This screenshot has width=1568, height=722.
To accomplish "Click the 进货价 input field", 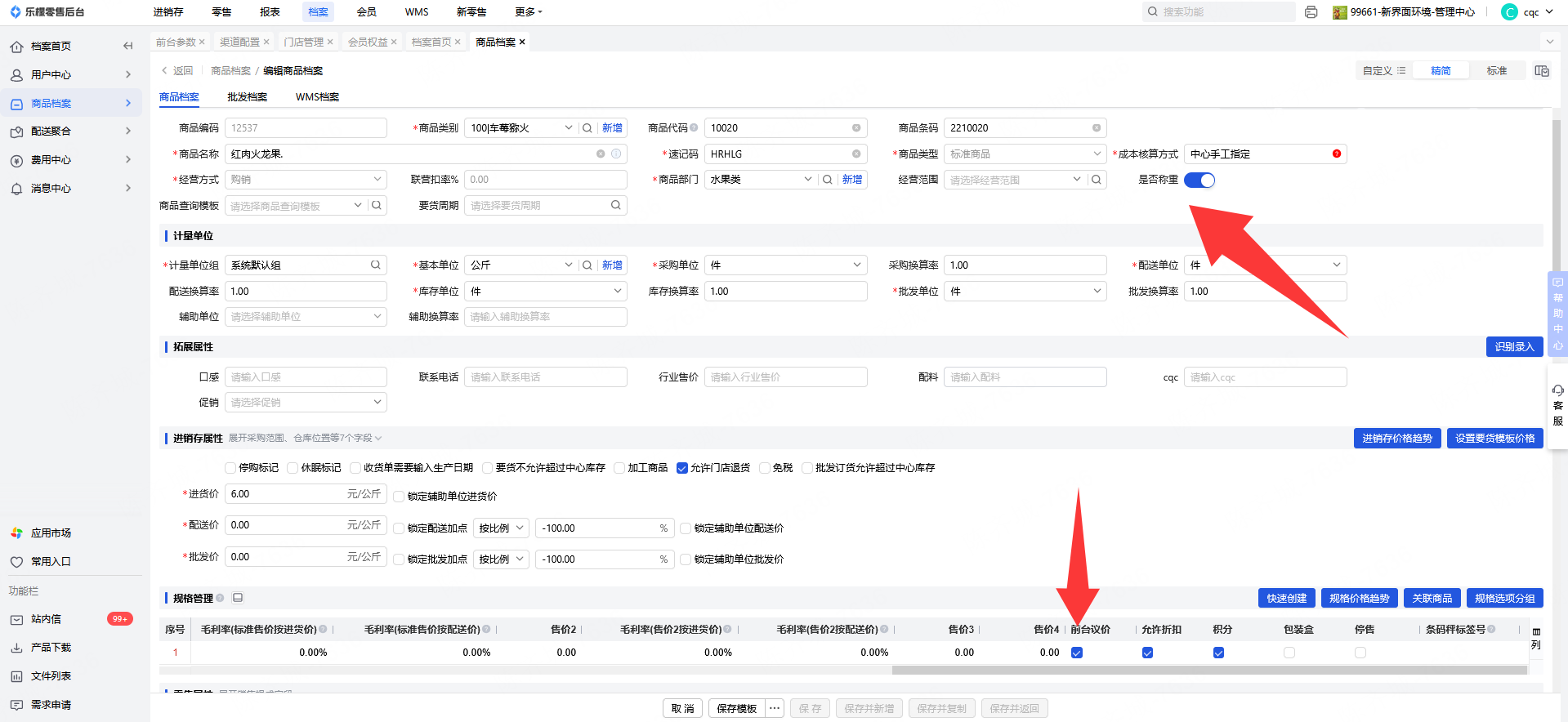I will (x=306, y=494).
